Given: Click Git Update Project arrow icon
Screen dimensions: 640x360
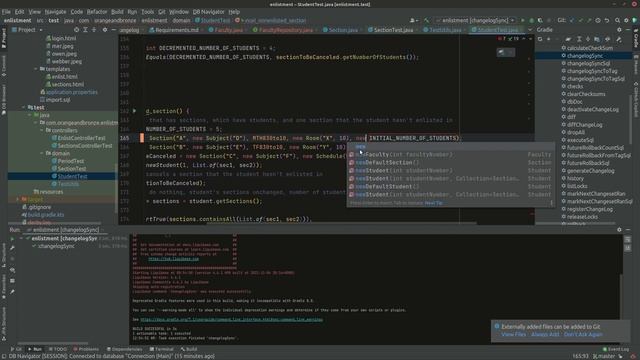Looking at the screenshot, I should pos(571,20).
